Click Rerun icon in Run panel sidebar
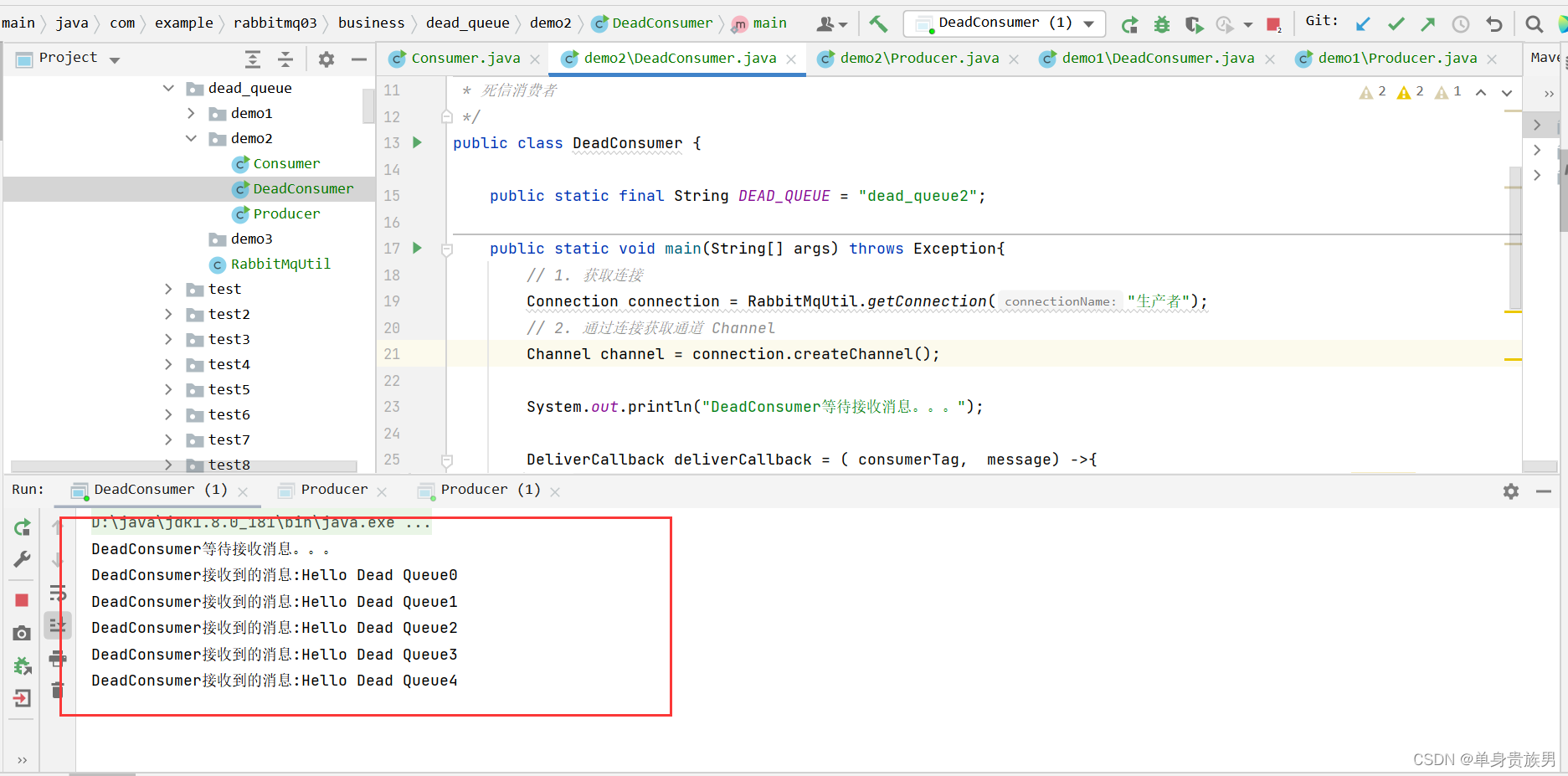Image resolution: width=1568 pixels, height=776 pixels. point(23,527)
